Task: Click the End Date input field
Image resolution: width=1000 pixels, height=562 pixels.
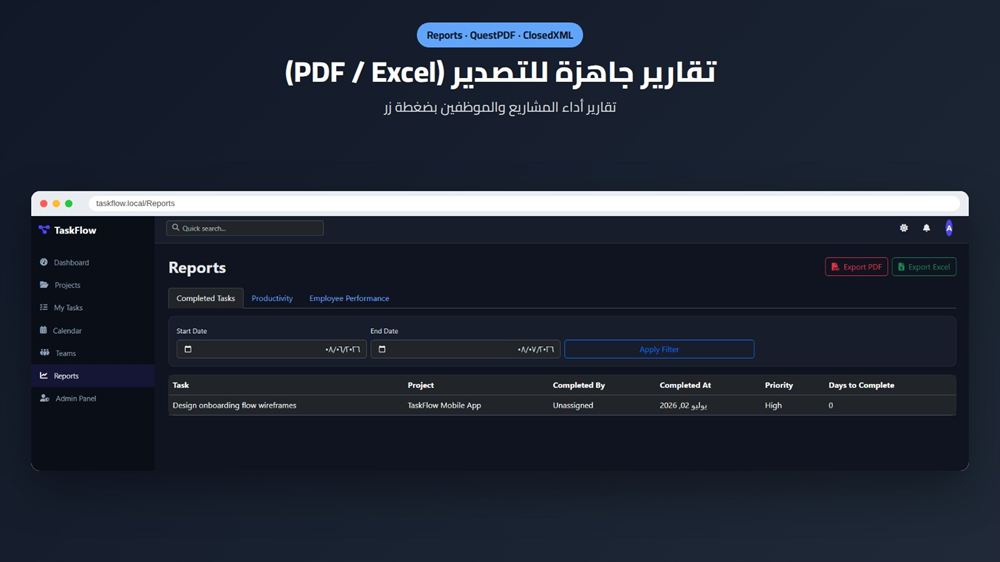Action: (x=465, y=349)
